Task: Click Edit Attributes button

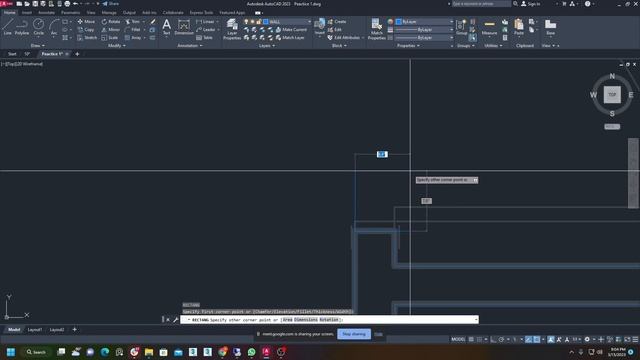Action: 344,38
